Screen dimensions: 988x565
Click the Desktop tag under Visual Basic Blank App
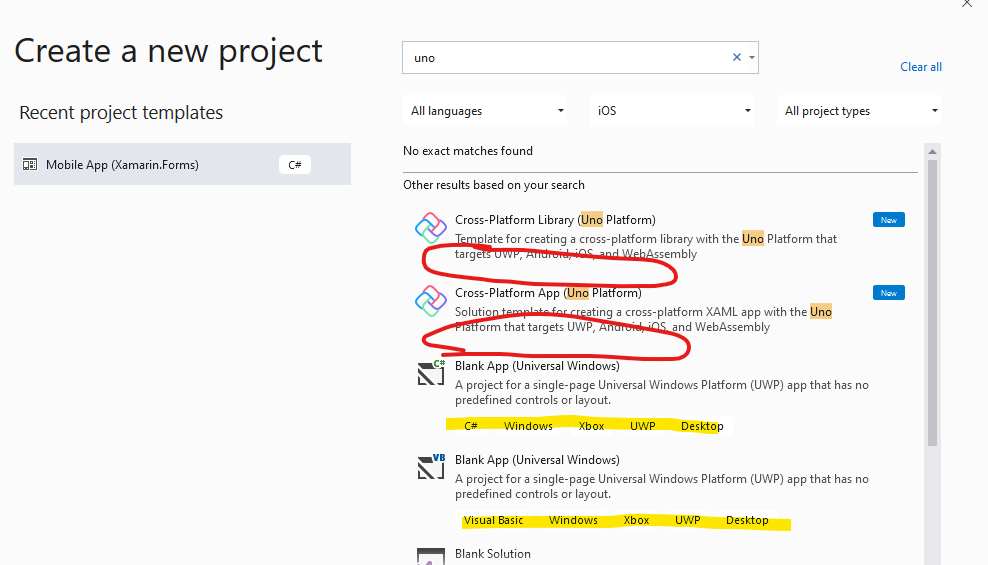tap(747, 520)
